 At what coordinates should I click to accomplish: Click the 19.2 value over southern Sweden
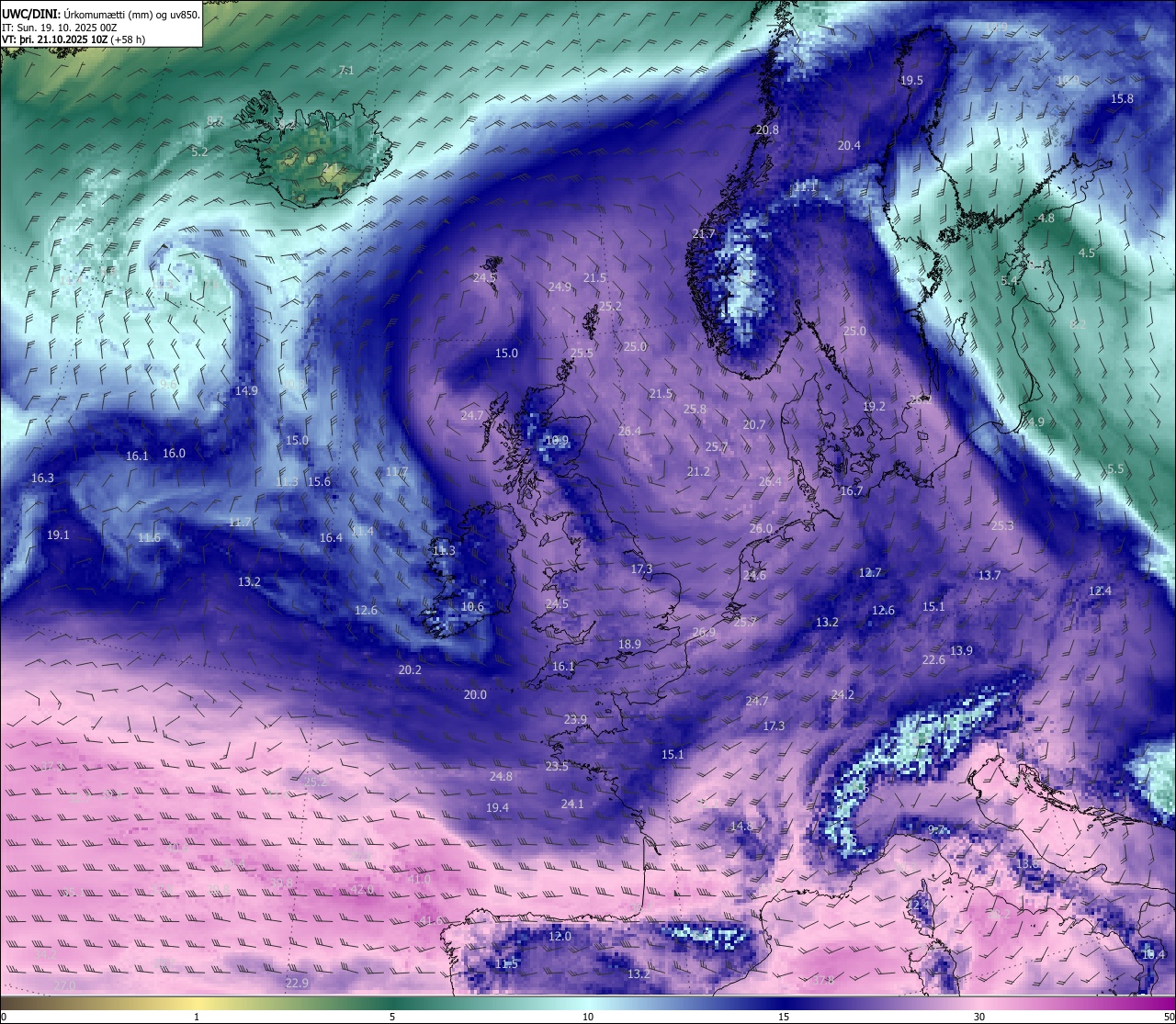click(x=874, y=406)
